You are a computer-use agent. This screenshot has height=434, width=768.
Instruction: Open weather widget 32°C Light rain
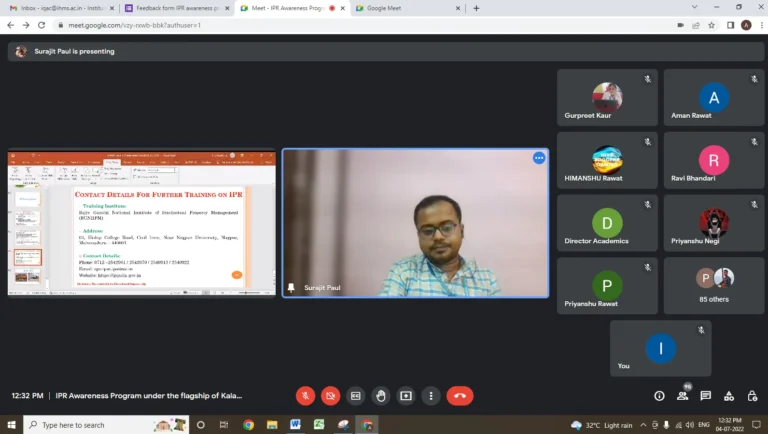[x=601, y=425]
